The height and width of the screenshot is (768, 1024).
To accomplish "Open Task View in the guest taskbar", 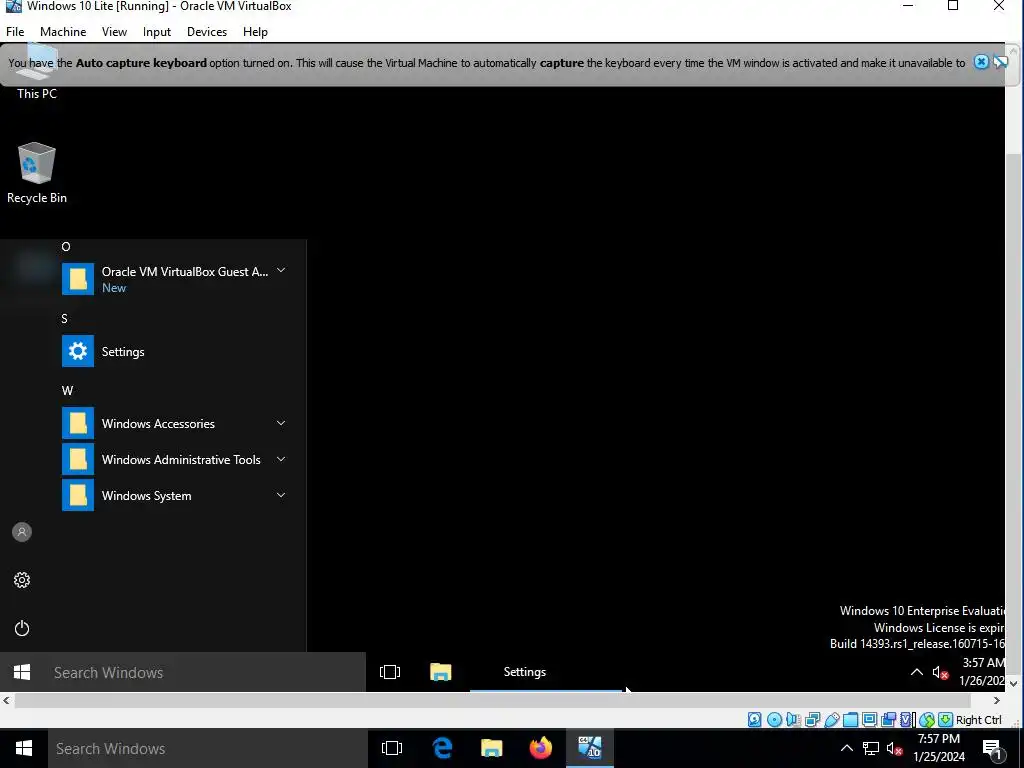I will tap(390, 672).
